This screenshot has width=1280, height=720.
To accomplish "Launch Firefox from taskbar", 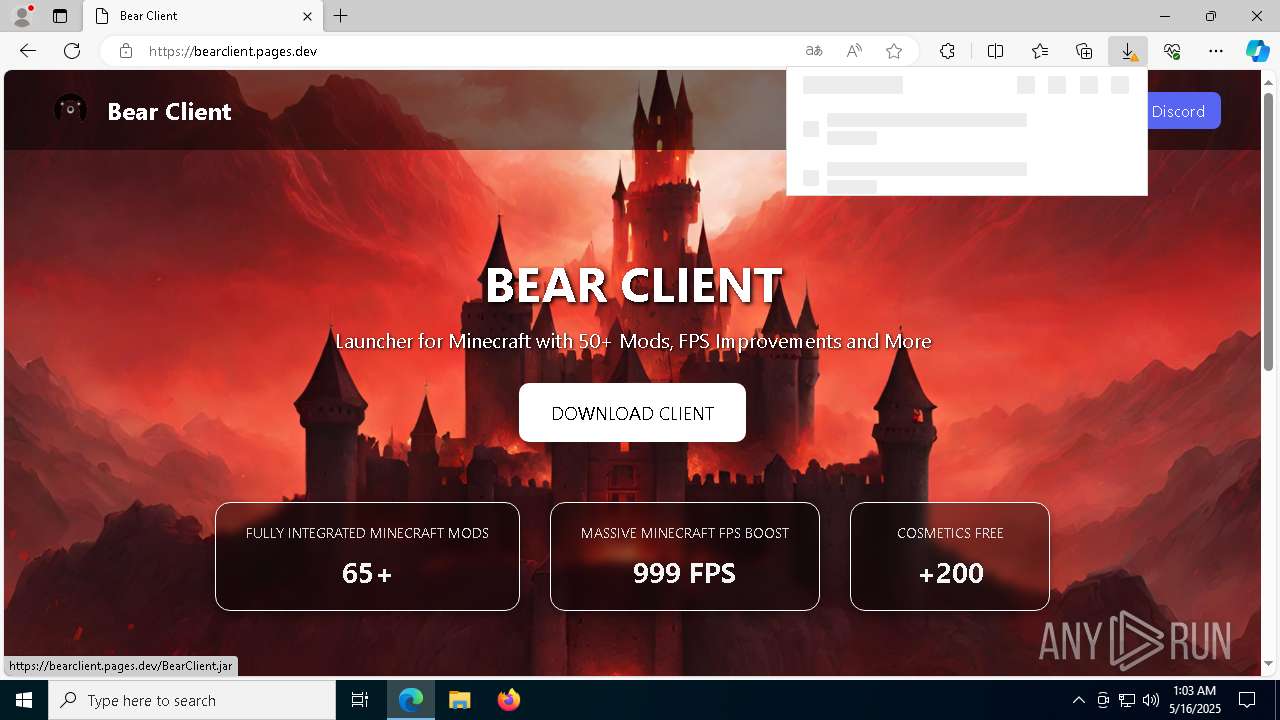I will click(508, 700).
